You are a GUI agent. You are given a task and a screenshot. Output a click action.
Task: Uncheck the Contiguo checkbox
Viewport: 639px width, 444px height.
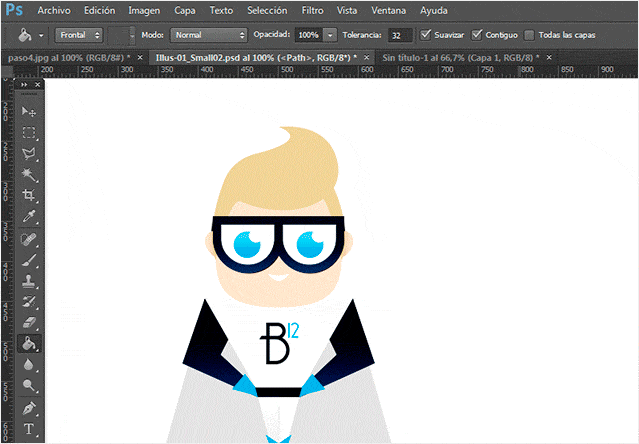pos(477,34)
